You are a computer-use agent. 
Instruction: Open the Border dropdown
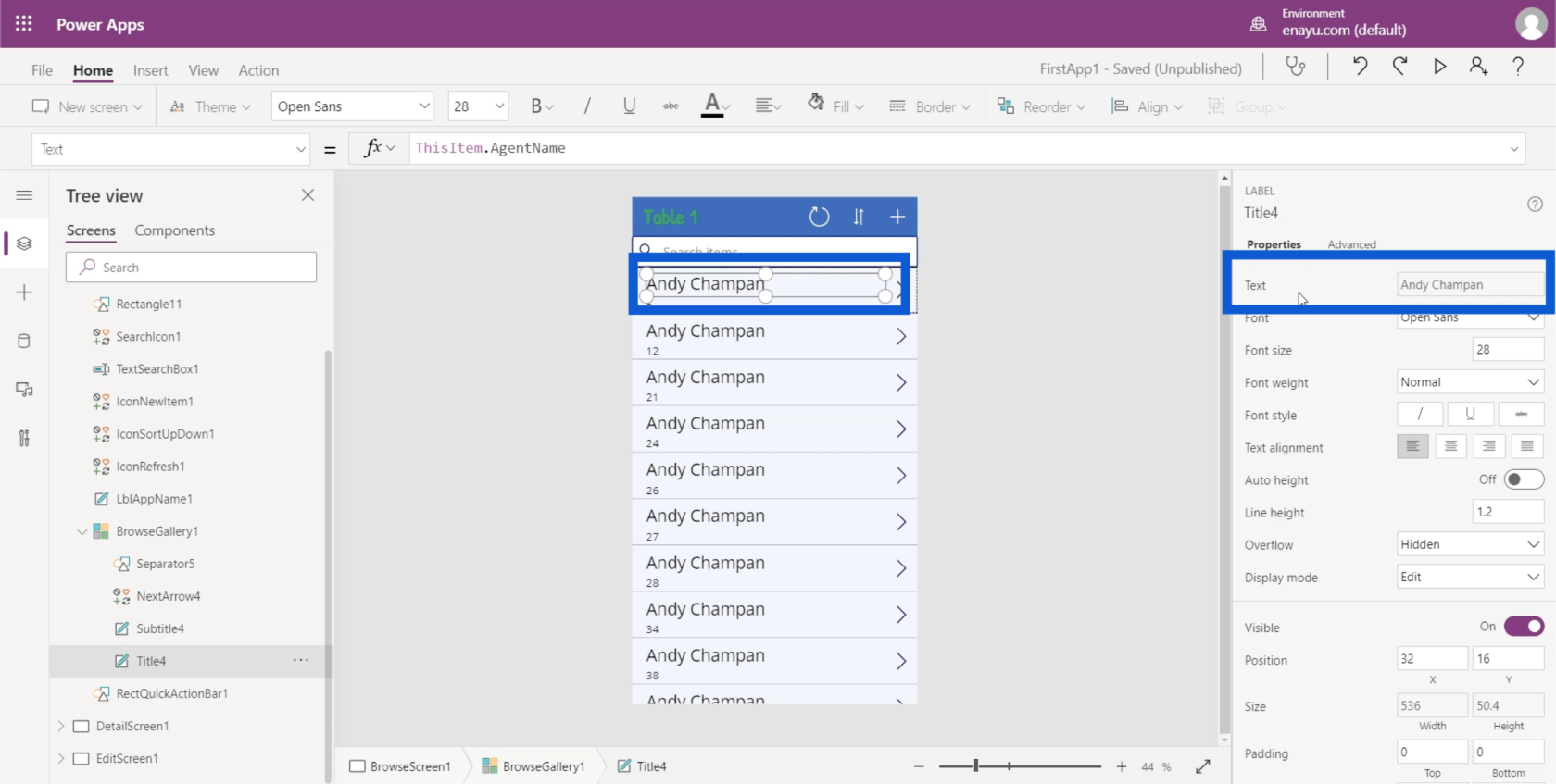tap(930, 106)
